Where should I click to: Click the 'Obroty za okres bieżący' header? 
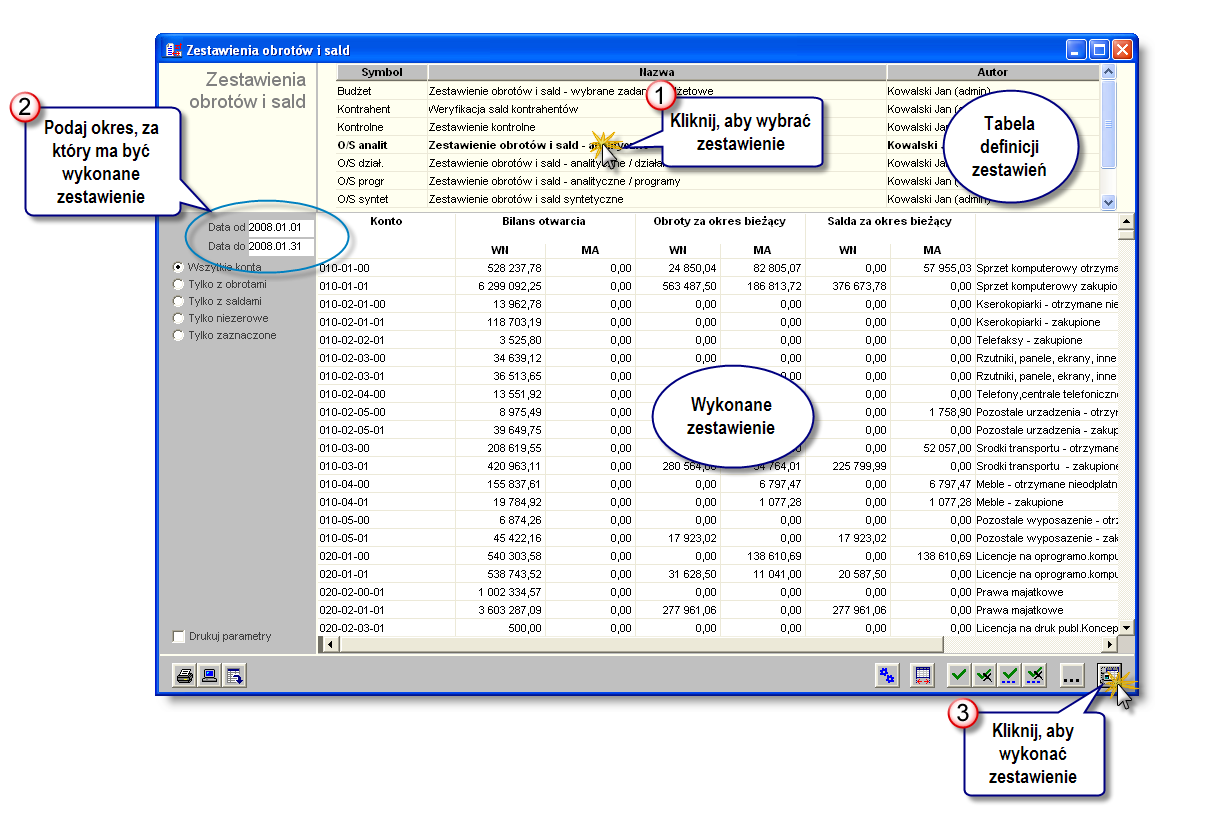[x=721, y=221]
